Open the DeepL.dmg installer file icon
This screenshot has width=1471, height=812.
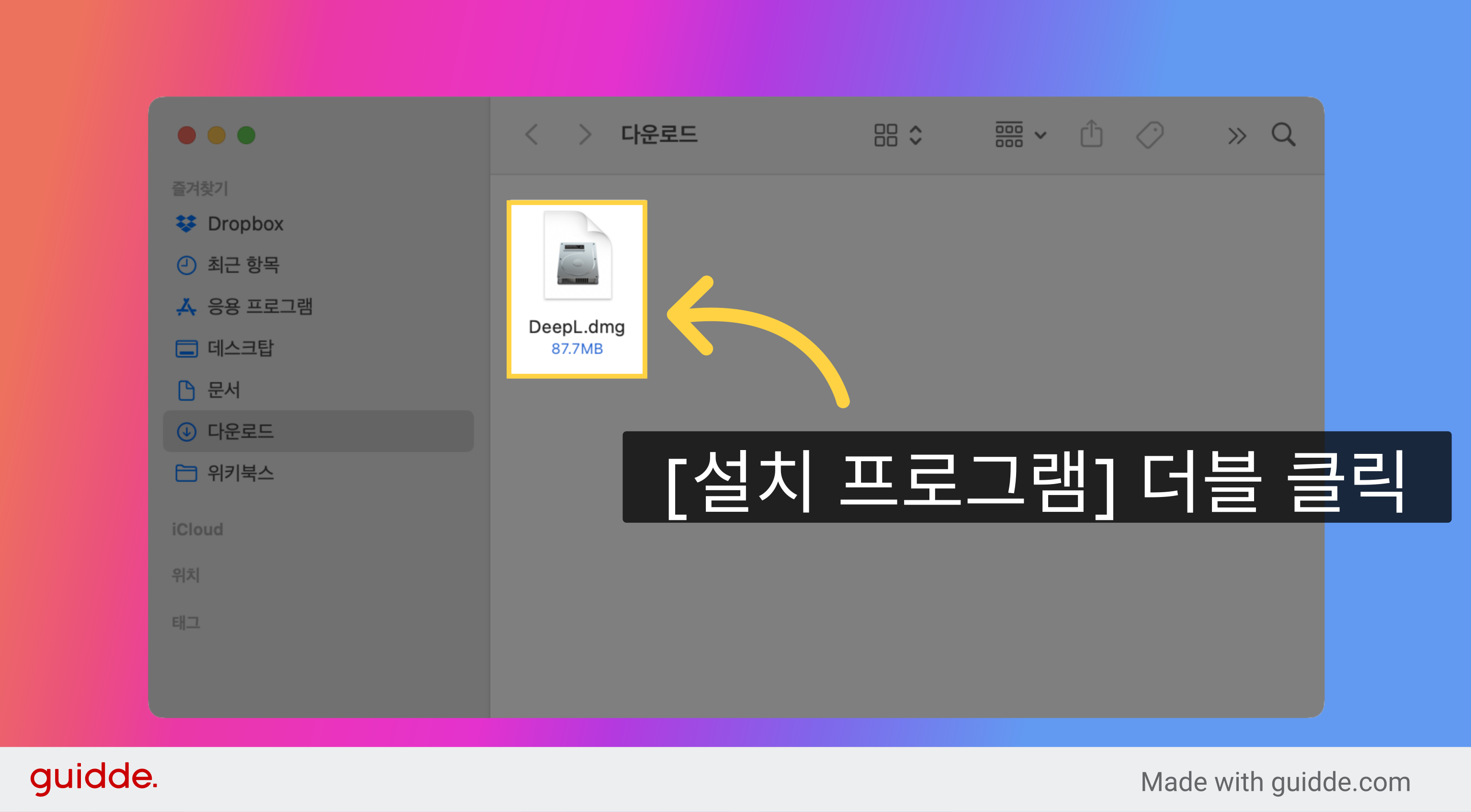(577, 256)
